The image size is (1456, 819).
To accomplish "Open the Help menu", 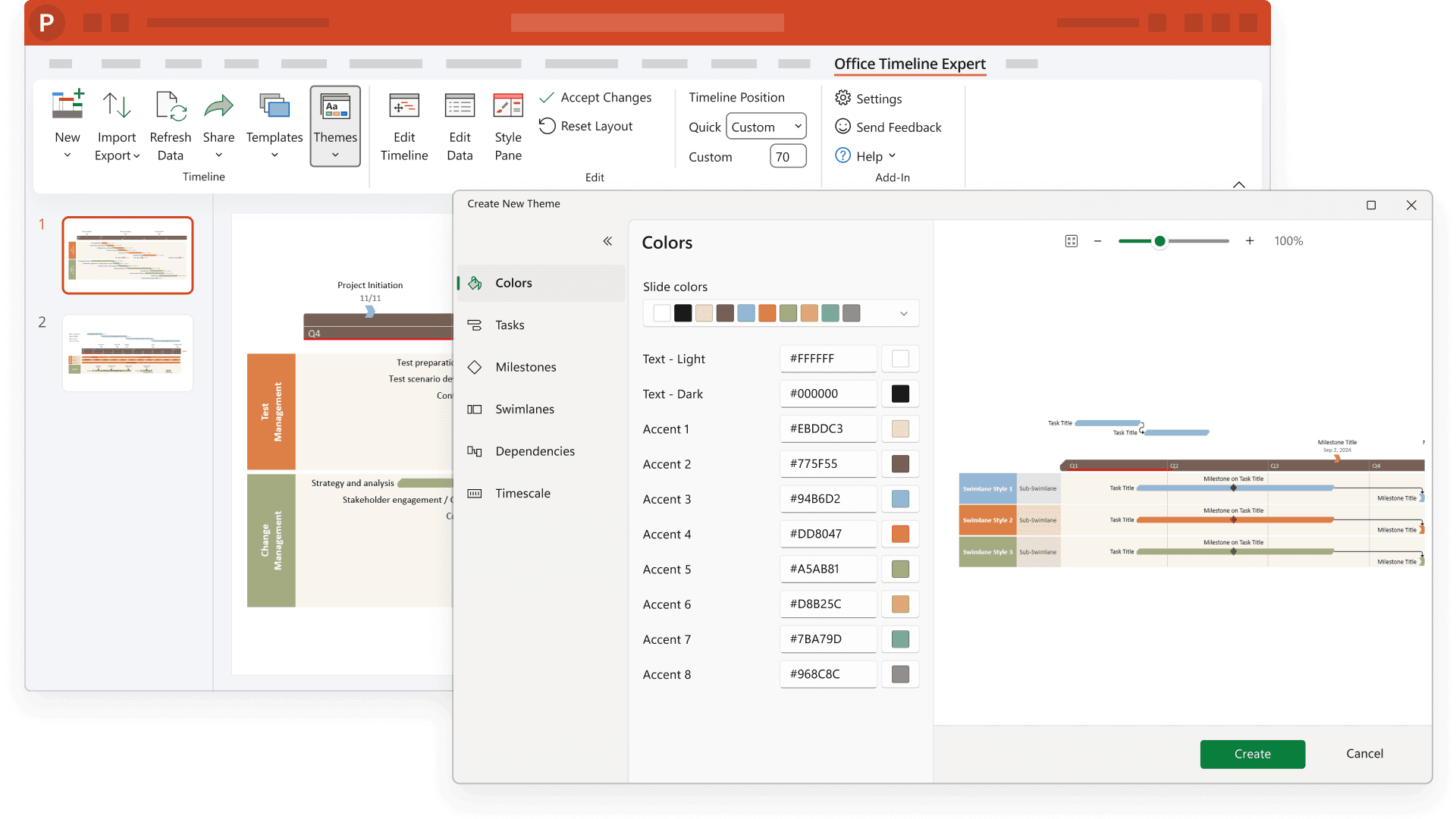I will pos(865,155).
